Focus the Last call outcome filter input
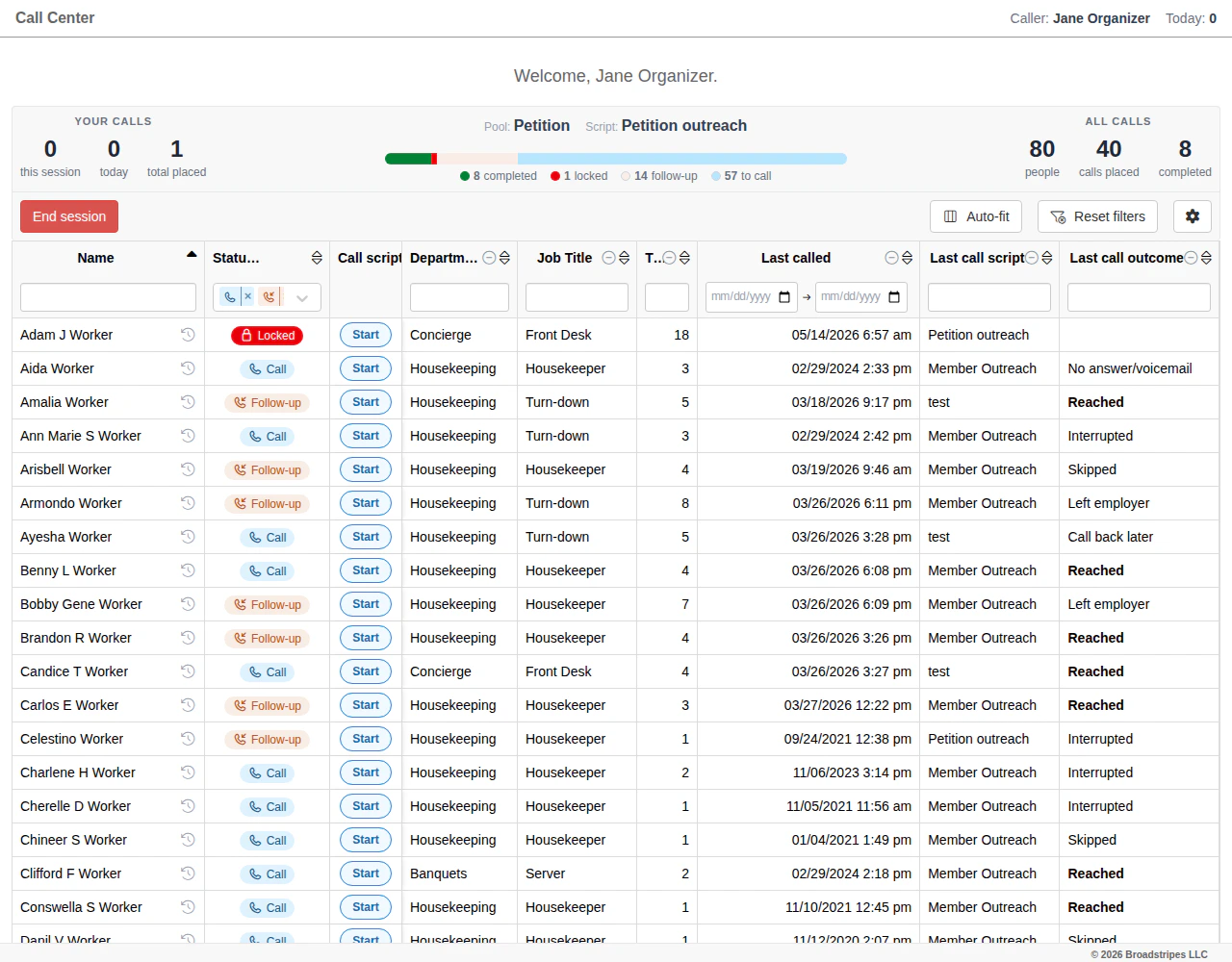This screenshot has width=1232, height=962. [1139, 297]
